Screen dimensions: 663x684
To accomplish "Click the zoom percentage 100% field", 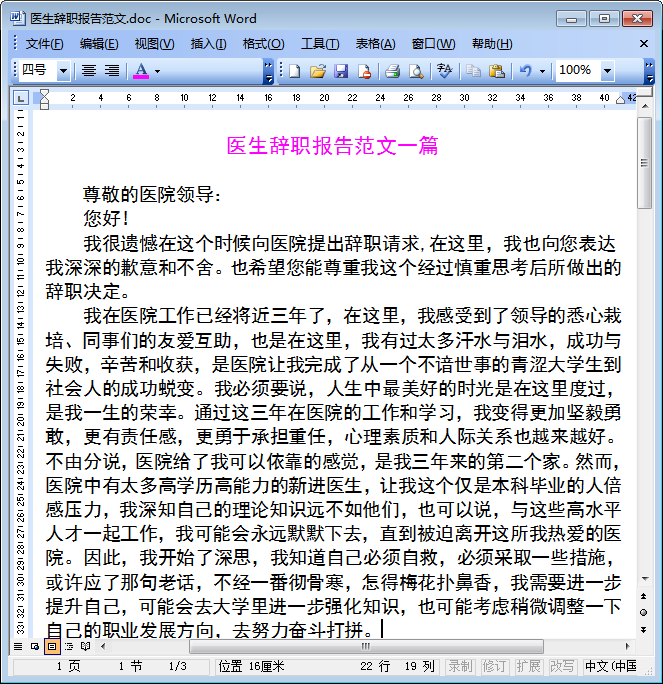I will (578, 70).
